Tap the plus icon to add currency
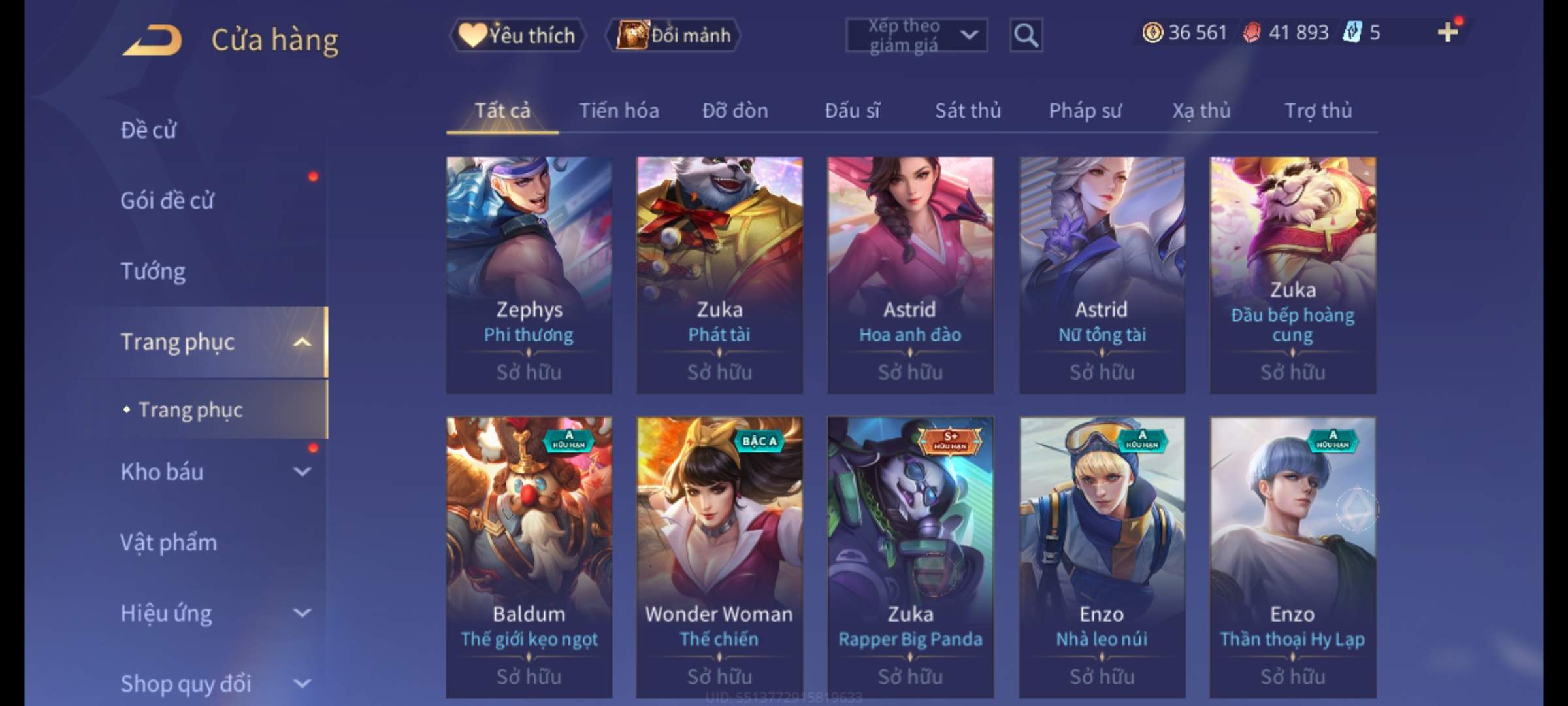 [1448, 32]
